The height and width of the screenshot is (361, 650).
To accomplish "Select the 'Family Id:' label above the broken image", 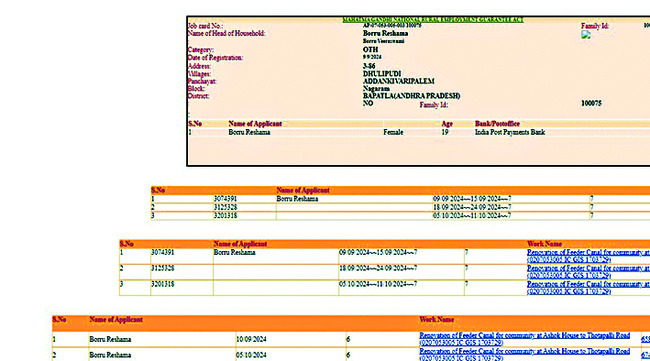I will click(595, 26).
